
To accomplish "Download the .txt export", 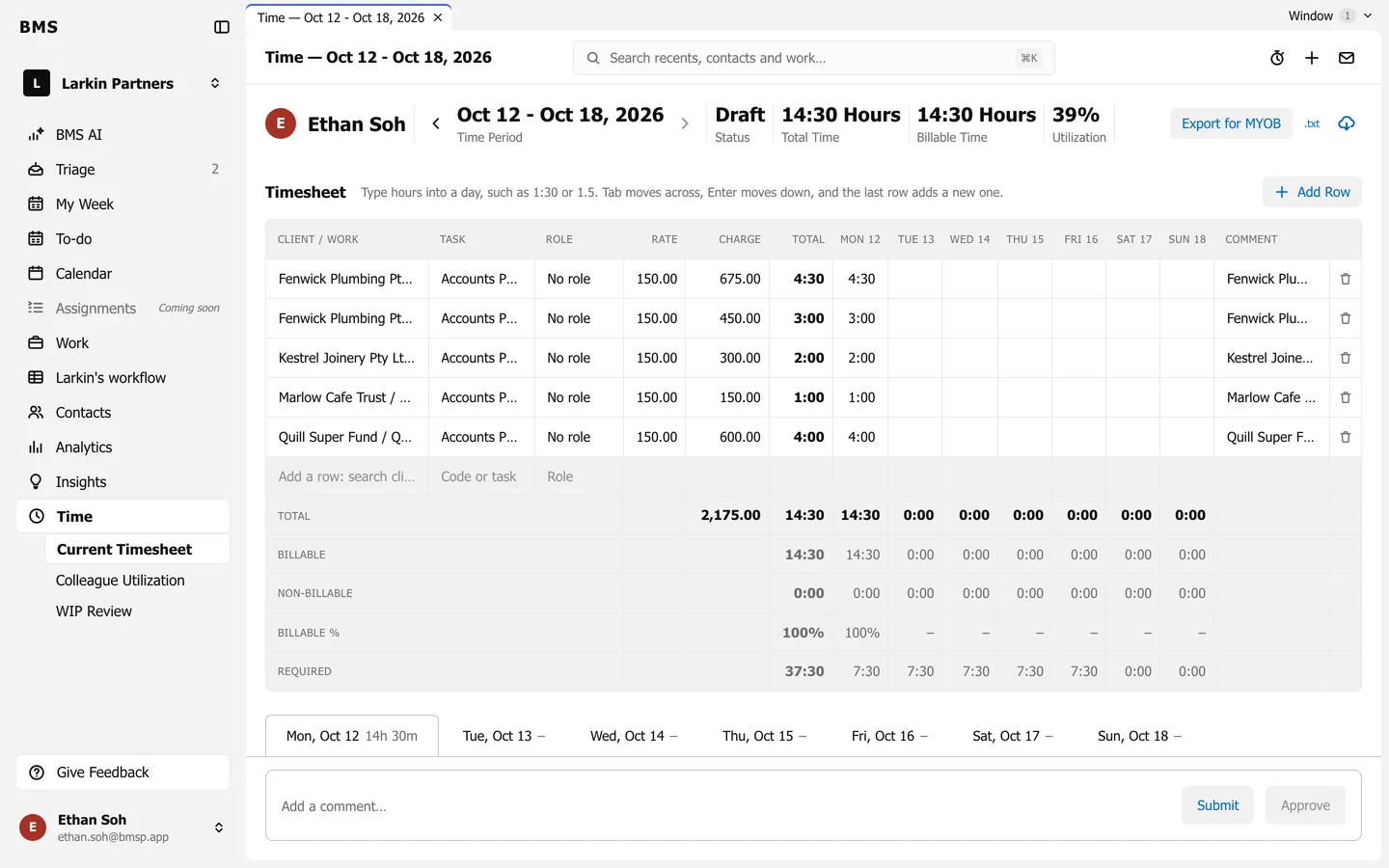I will click(1312, 123).
